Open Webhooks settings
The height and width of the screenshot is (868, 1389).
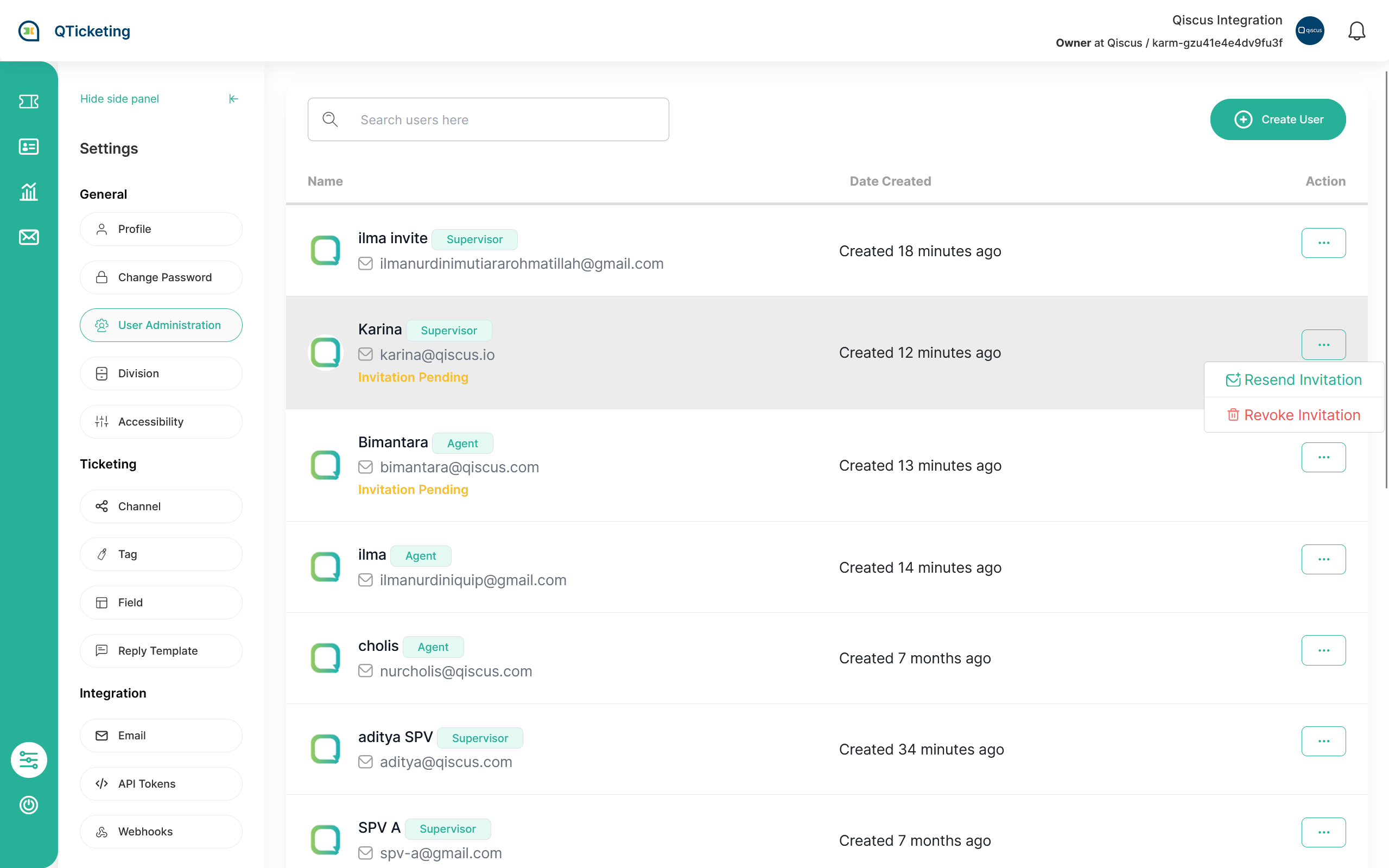[161, 831]
